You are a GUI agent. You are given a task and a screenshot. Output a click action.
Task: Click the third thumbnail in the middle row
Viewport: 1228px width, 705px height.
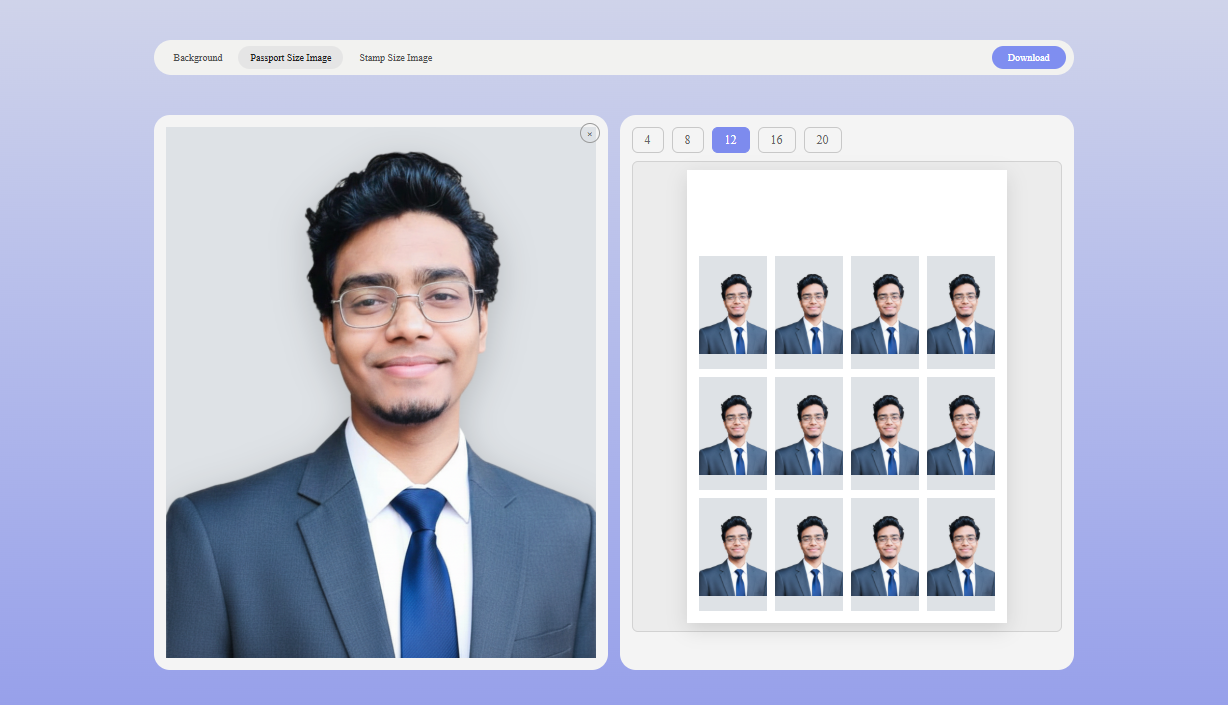pyautogui.click(x=884, y=432)
